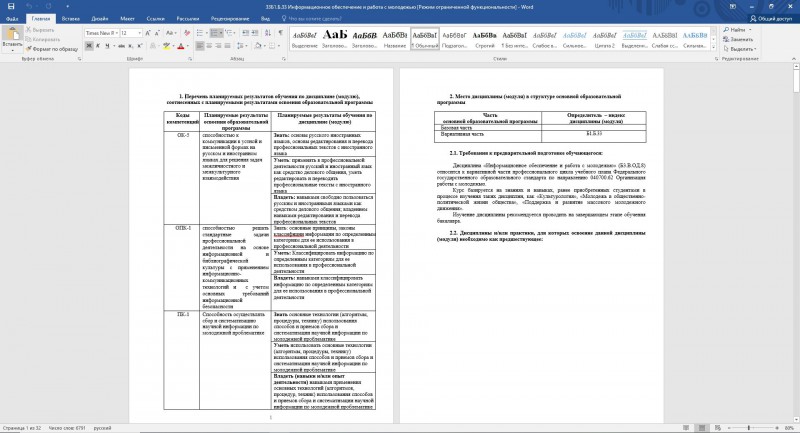Image resolution: width=800 pixels, height=433 pixels.
Task: Expand the styles gallery with More arrow
Action: pos(714,47)
